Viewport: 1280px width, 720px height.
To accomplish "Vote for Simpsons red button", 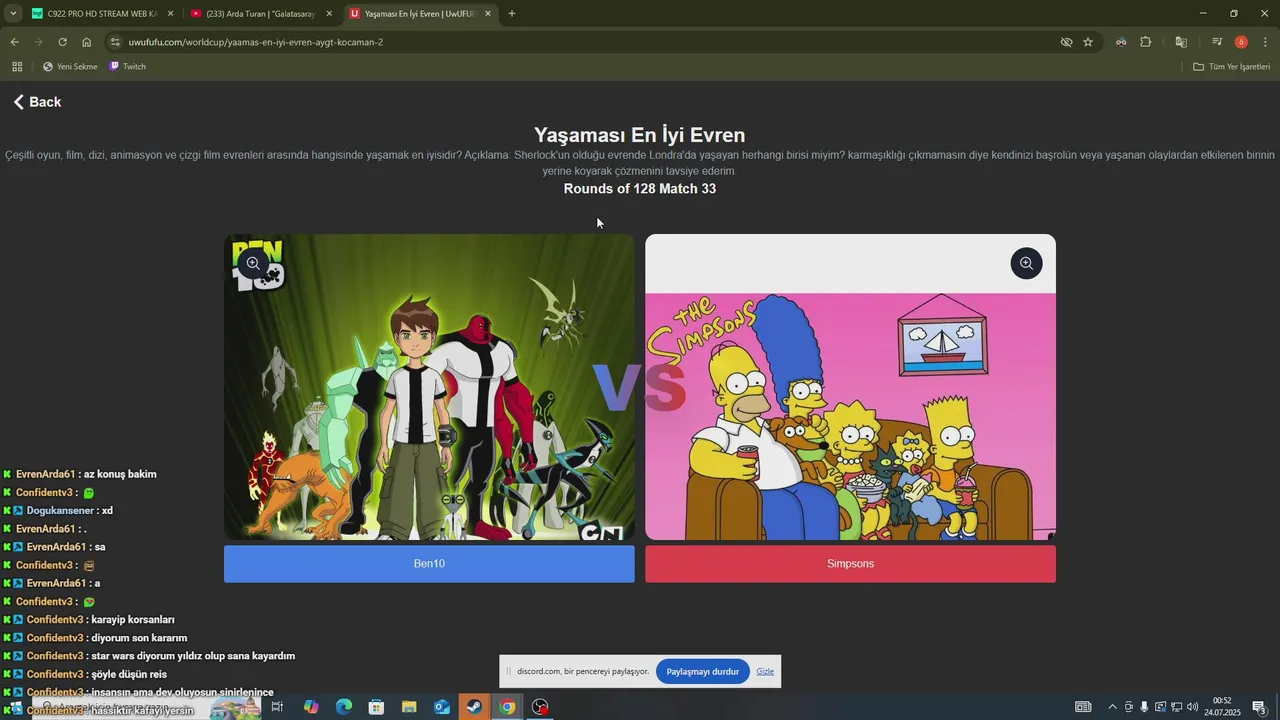I will (x=850, y=564).
